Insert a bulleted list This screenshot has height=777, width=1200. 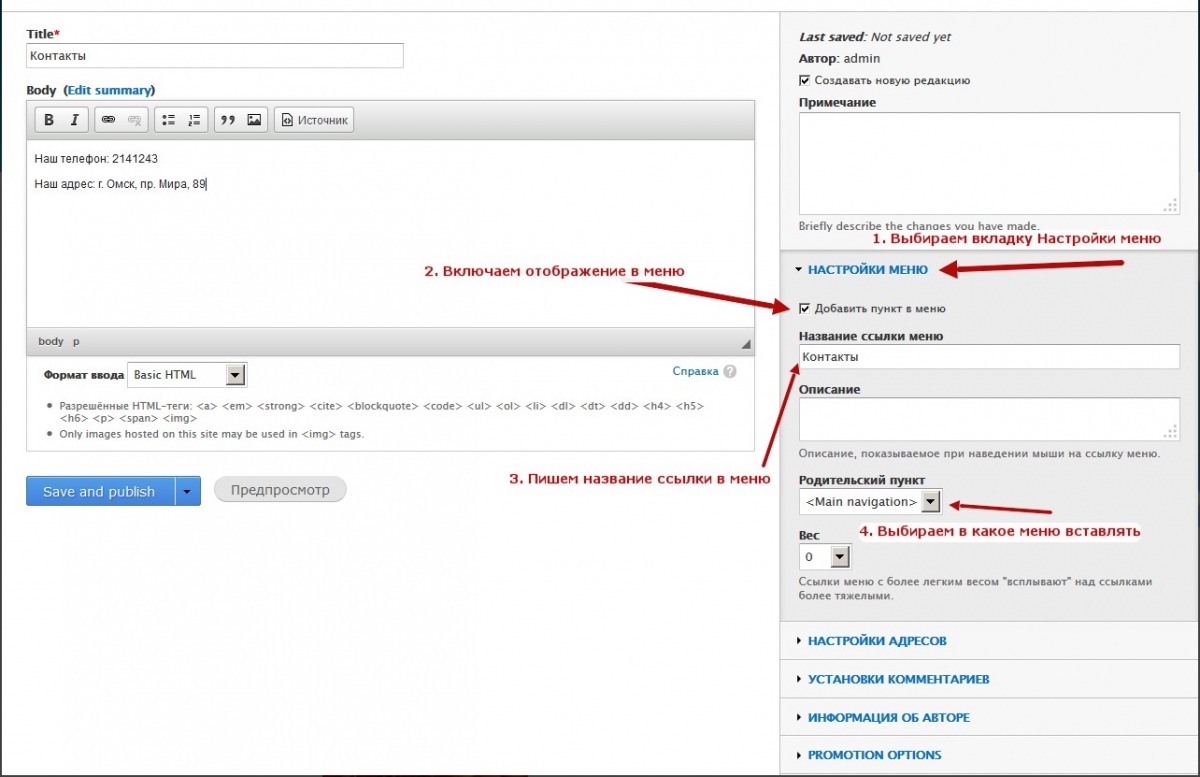tap(168, 120)
